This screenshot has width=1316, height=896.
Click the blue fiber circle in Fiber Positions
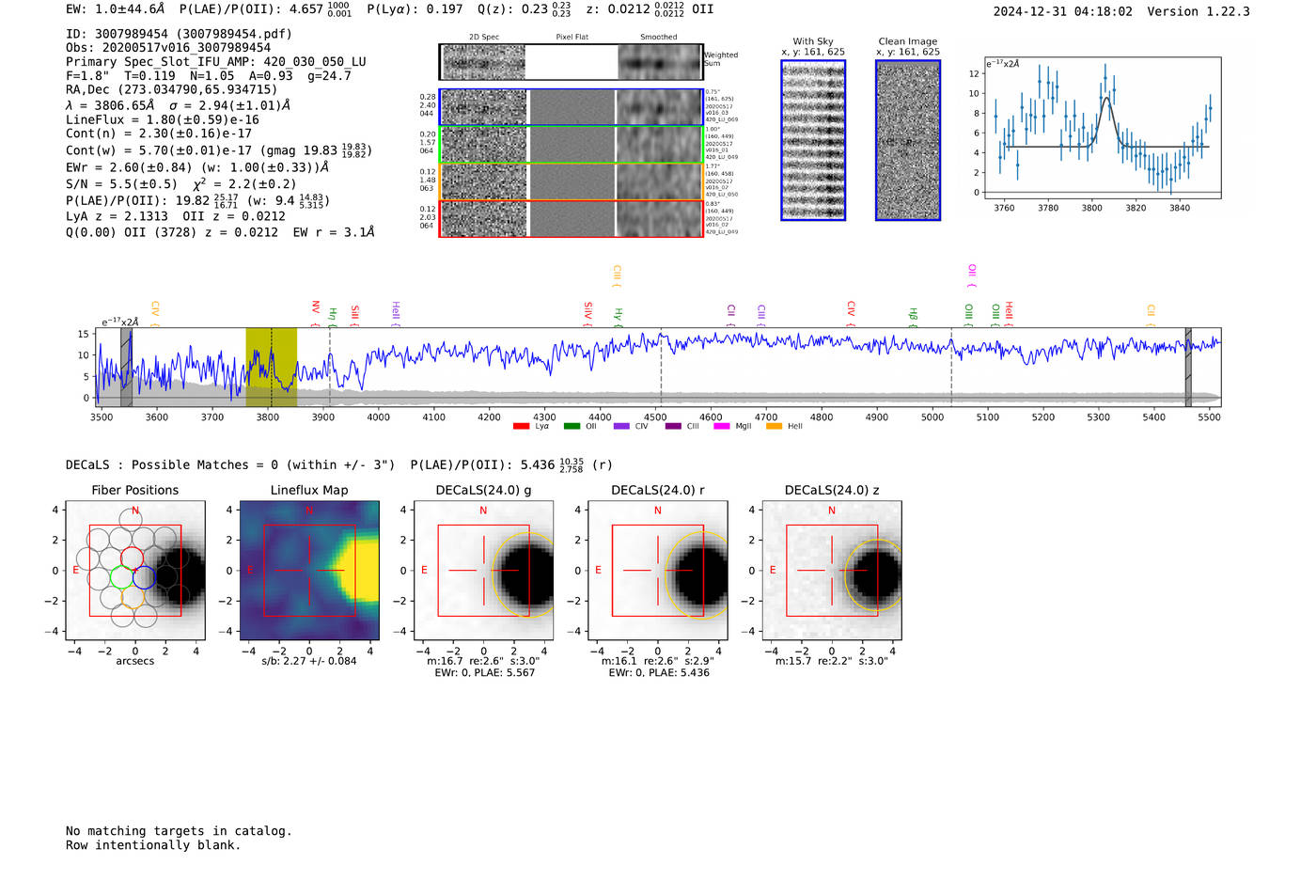coord(144,576)
